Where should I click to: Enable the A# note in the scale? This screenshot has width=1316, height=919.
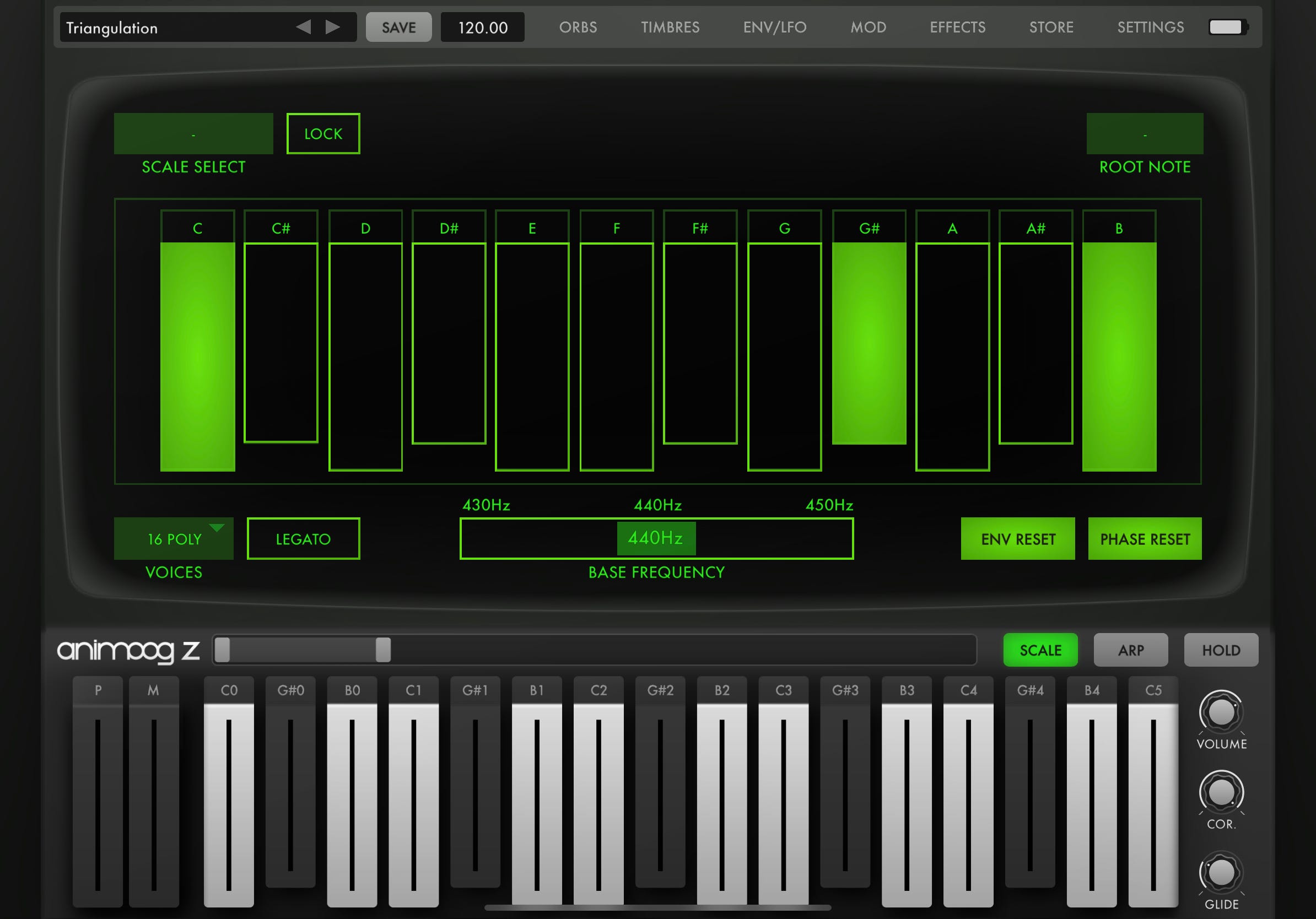(1035, 327)
